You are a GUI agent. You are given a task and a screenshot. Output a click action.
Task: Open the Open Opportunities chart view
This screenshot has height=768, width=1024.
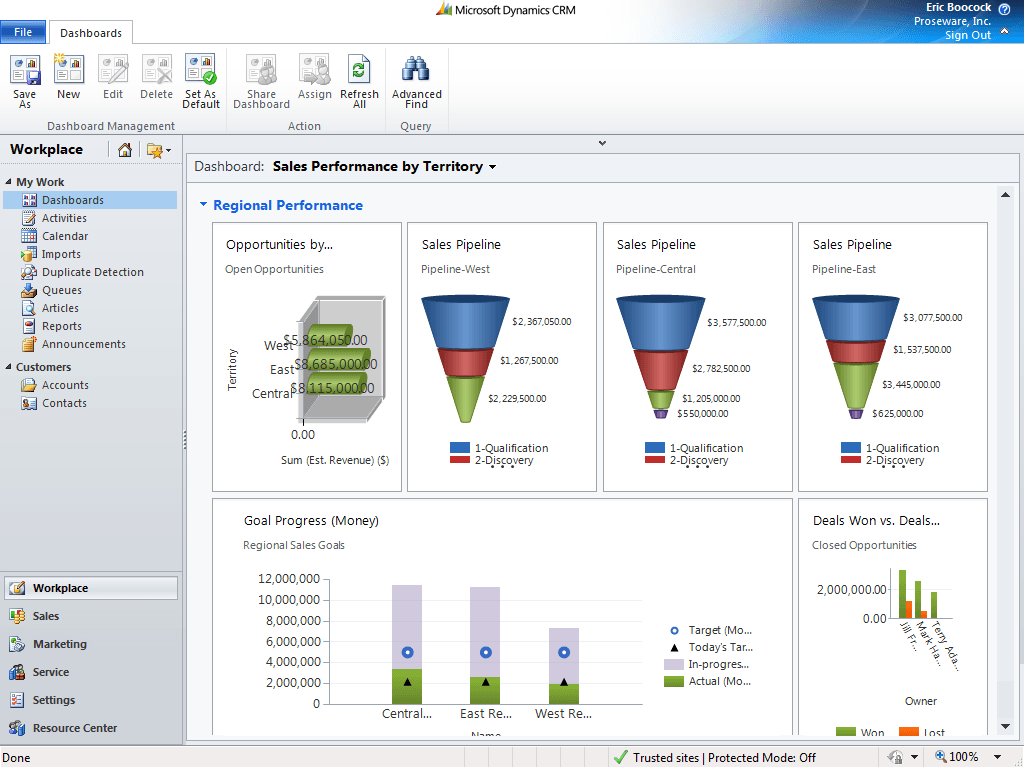[x=276, y=269]
